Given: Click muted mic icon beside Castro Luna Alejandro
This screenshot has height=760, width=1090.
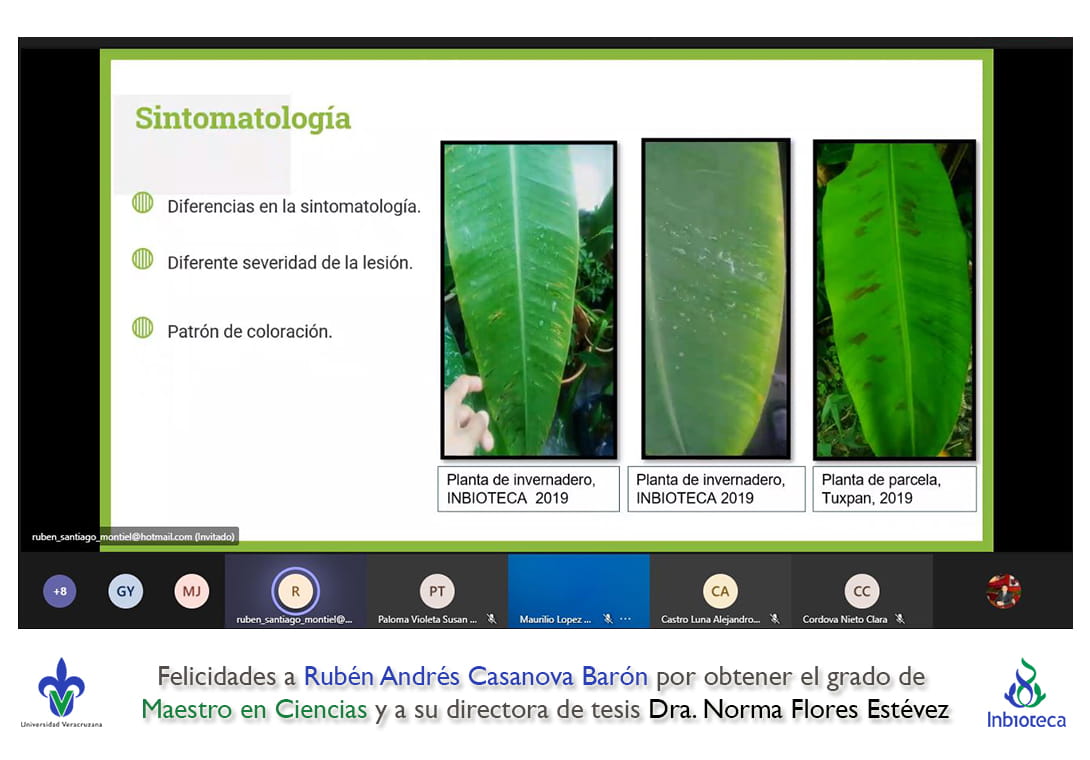Looking at the screenshot, I should [x=774, y=619].
